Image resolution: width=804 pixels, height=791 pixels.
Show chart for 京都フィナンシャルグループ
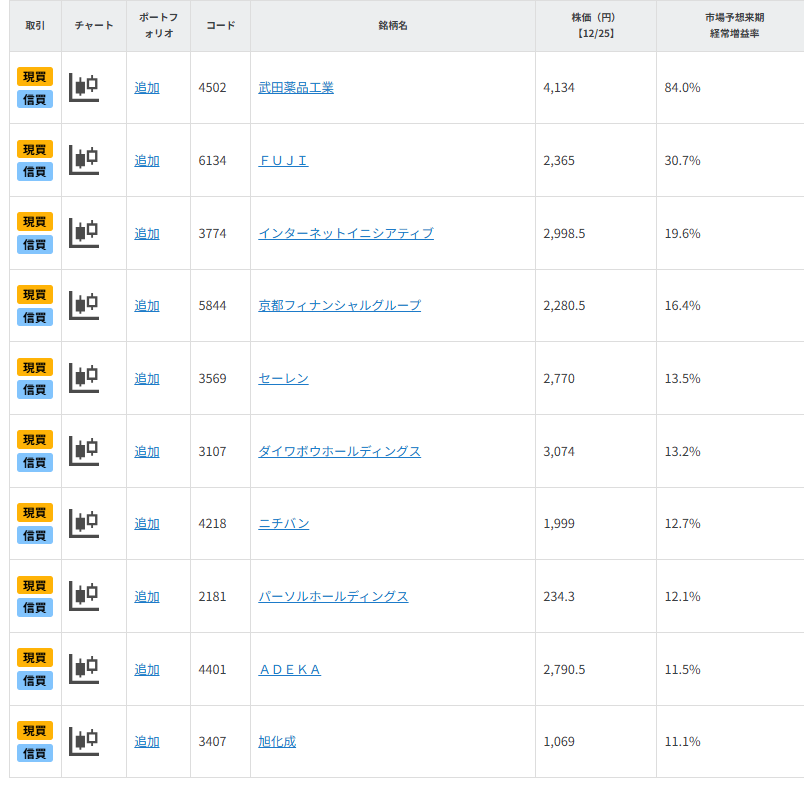click(x=84, y=305)
